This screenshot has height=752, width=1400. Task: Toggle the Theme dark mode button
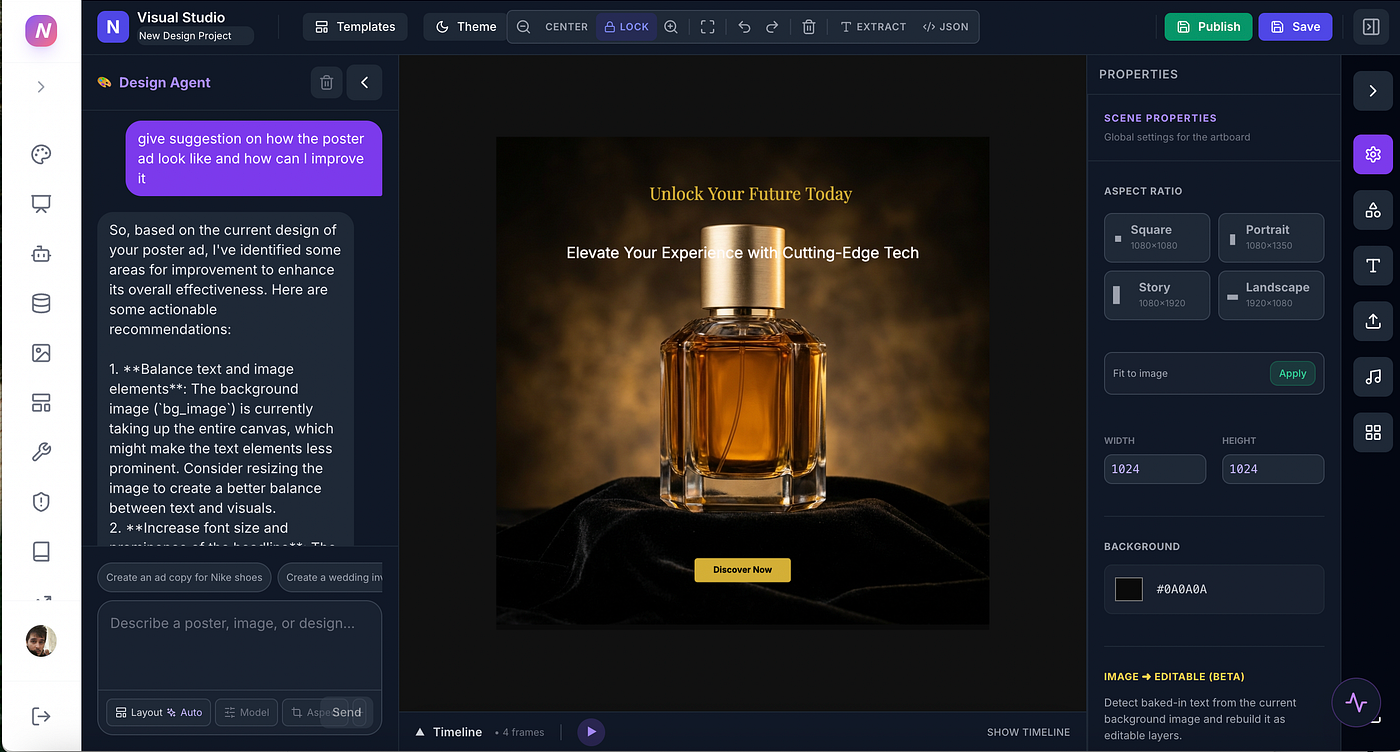pyautogui.click(x=466, y=27)
